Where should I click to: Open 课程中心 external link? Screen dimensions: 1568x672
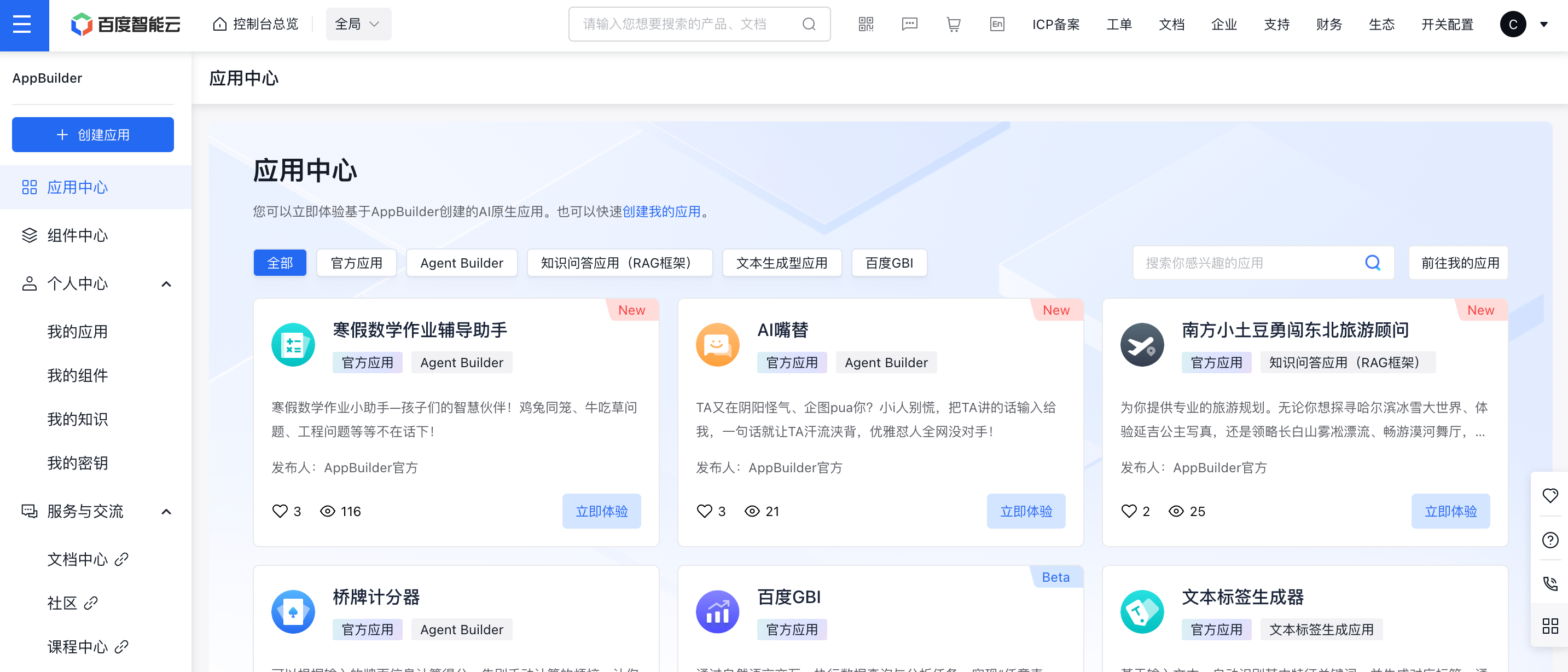[88, 647]
